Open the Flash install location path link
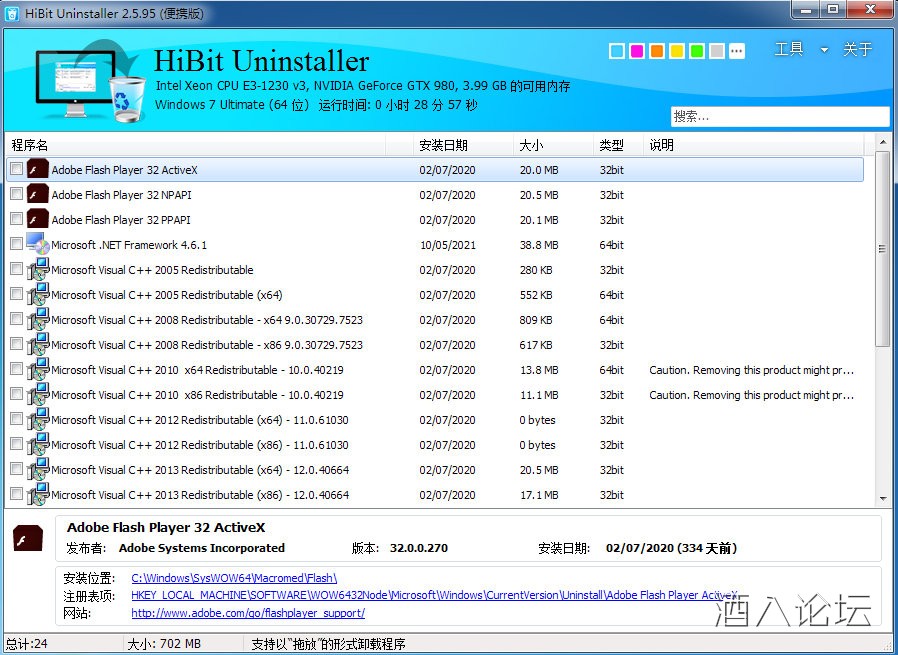This screenshot has width=898, height=655. [x=234, y=578]
